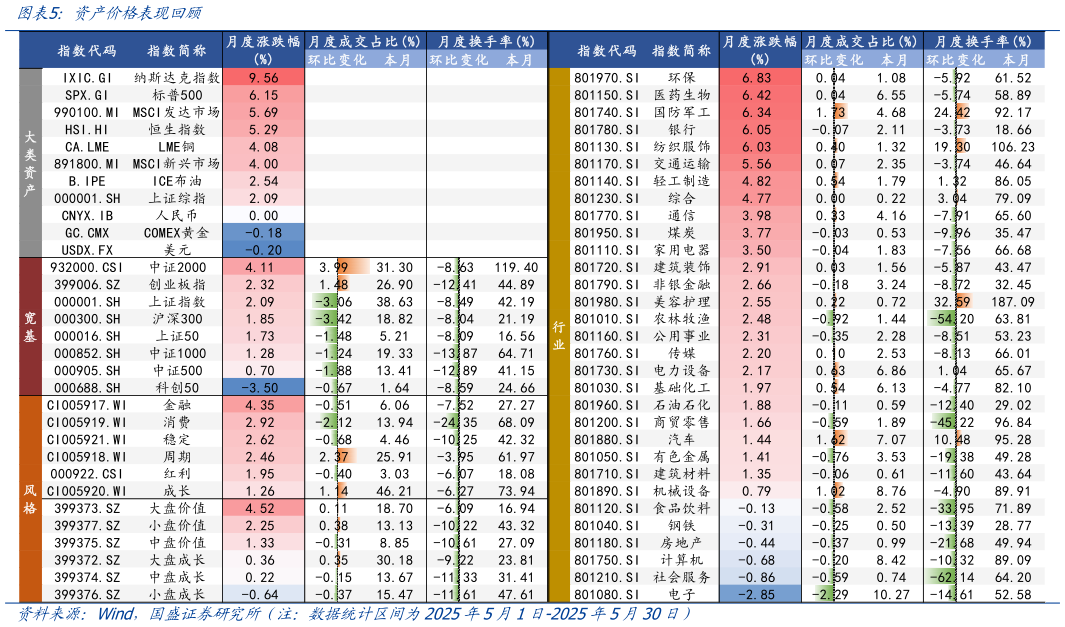Viewport: 1065px width, 627px height.
Task: Click the 美容护理 turnover value 187.09
Action: (1007, 300)
